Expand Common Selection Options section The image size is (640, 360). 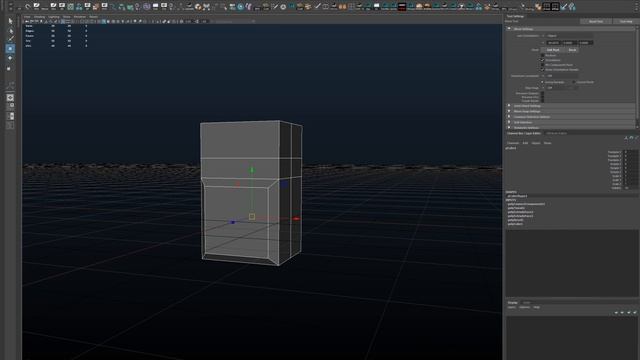pos(509,117)
